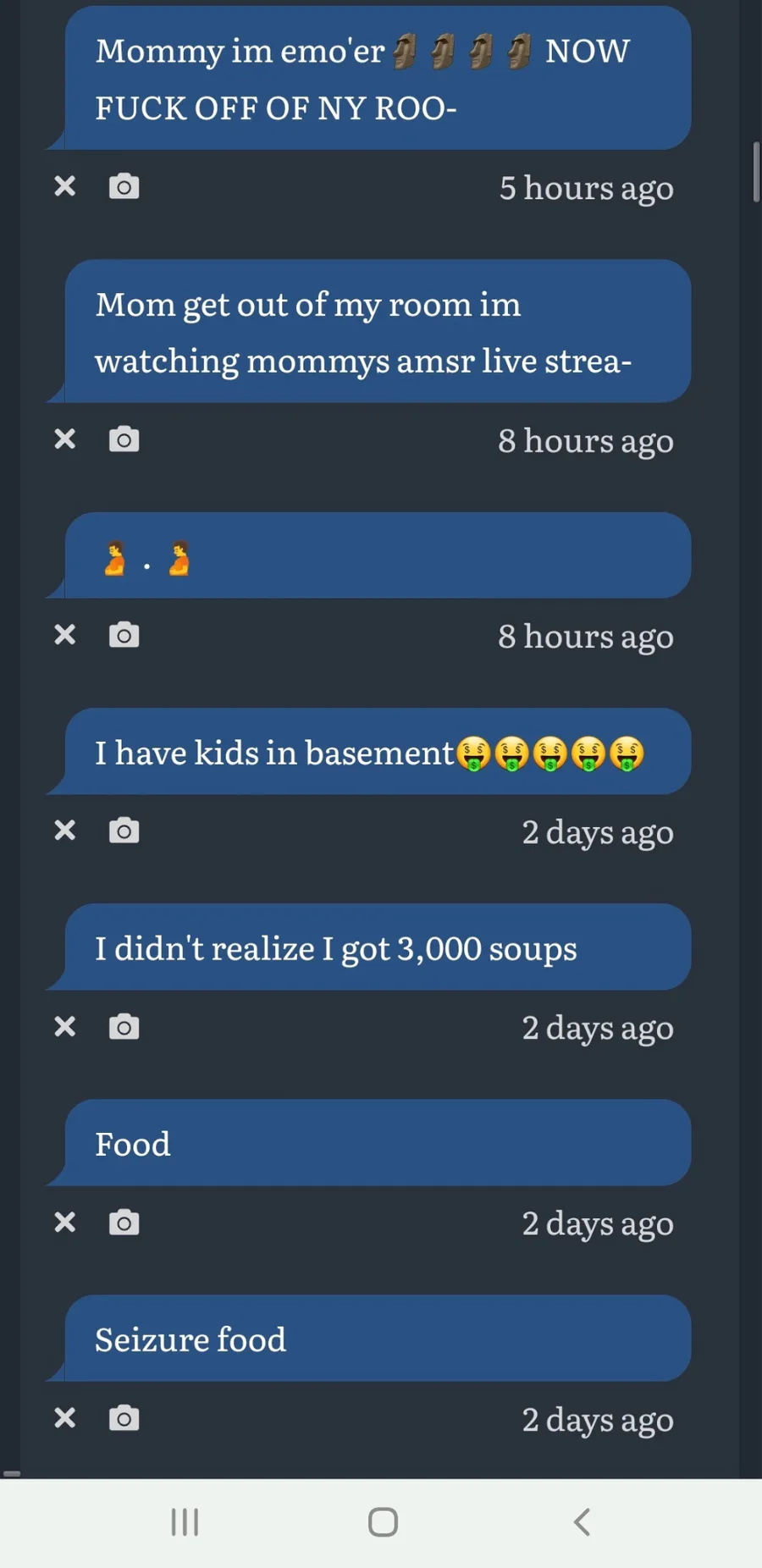This screenshot has width=762, height=1568.
Task: Tap camera icon under 'Mommy im emo'er' message
Action: tap(124, 186)
